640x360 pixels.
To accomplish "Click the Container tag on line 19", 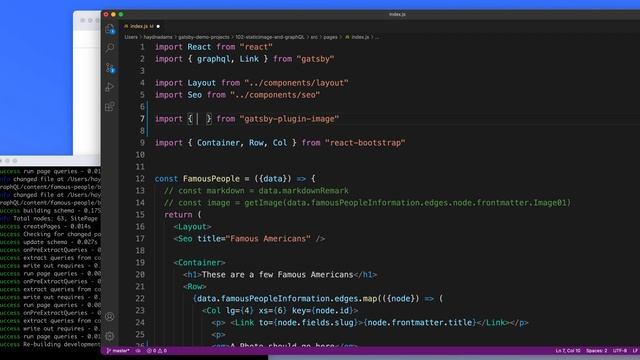I will (200, 263).
